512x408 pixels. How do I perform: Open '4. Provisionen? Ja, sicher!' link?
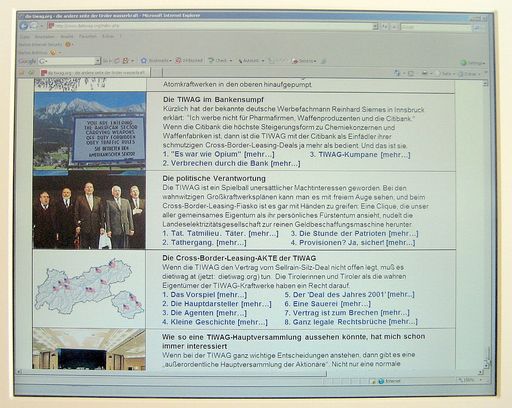pyautogui.click(x=353, y=242)
